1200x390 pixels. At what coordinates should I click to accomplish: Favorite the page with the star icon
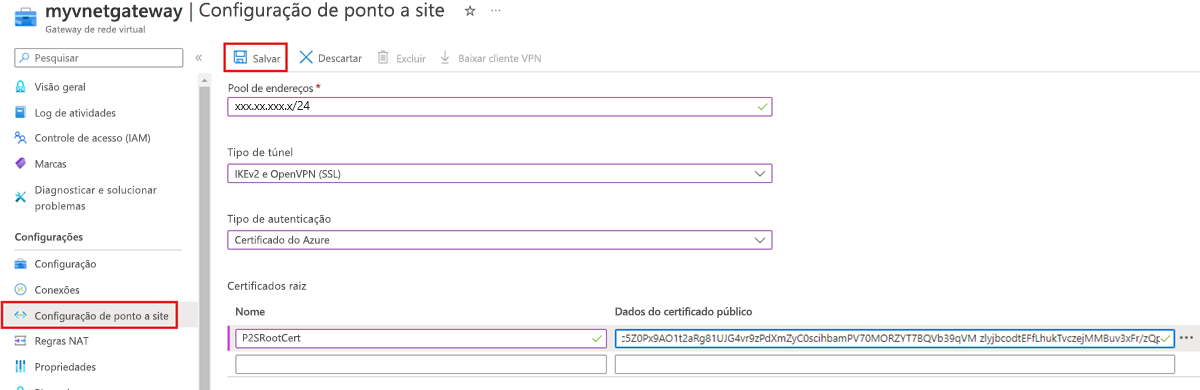(470, 11)
